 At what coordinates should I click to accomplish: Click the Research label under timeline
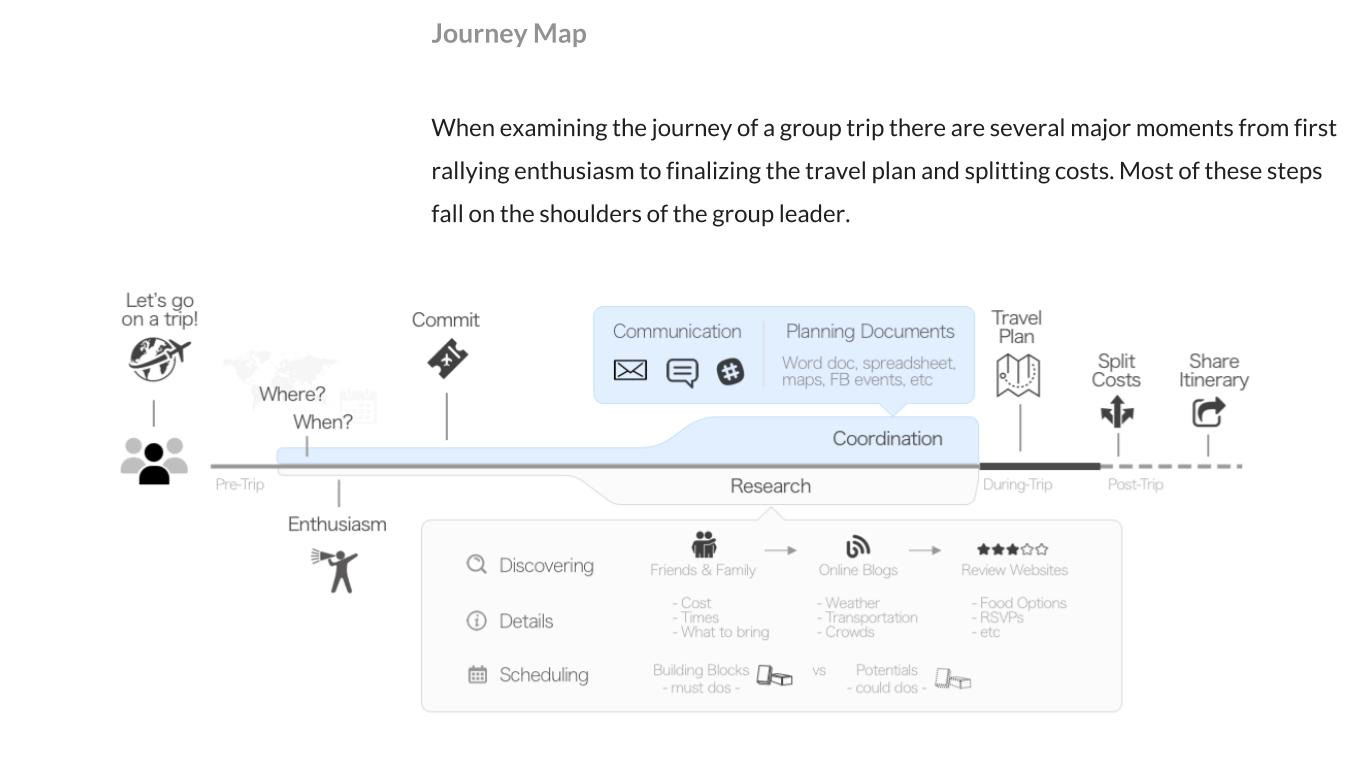click(770, 486)
